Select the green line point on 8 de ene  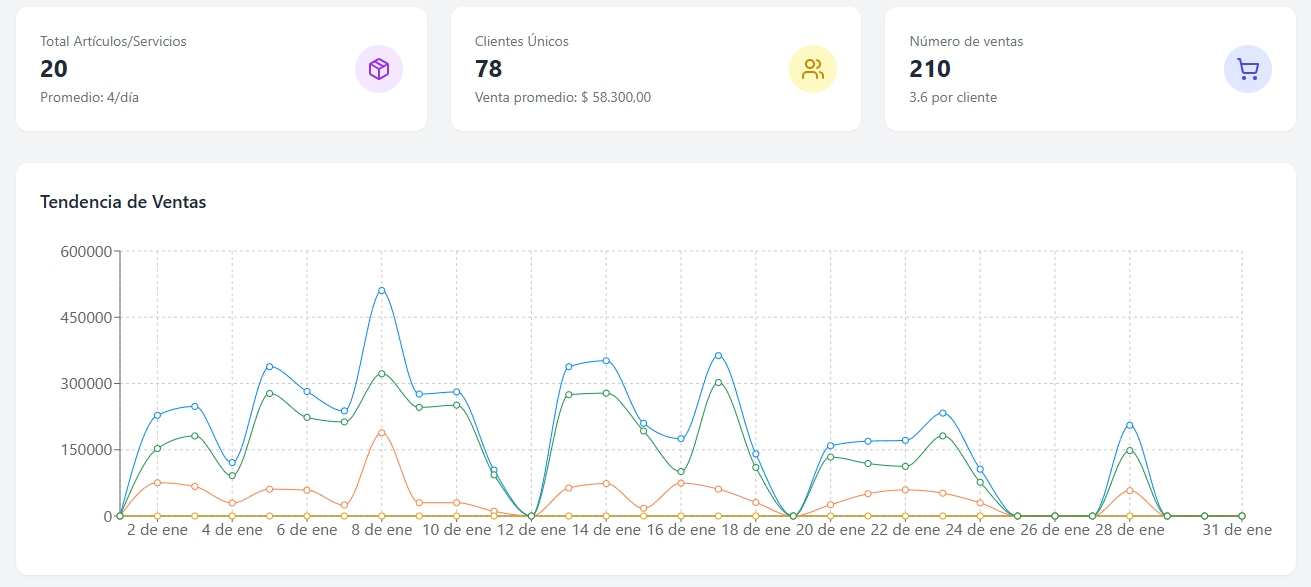click(x=382, y=373)
